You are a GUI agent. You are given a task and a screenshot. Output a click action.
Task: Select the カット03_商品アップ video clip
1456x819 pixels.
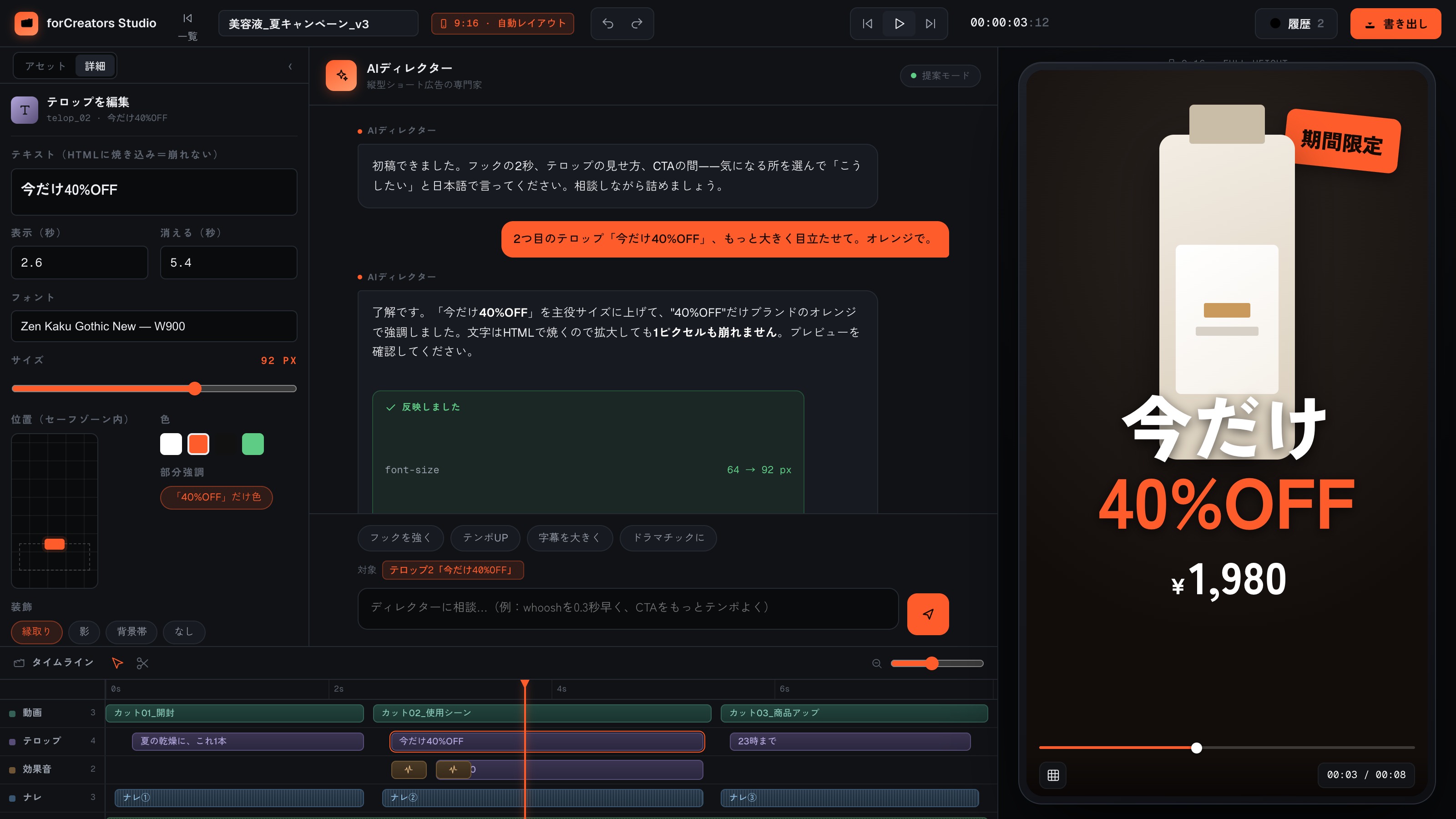click(854, 713)
